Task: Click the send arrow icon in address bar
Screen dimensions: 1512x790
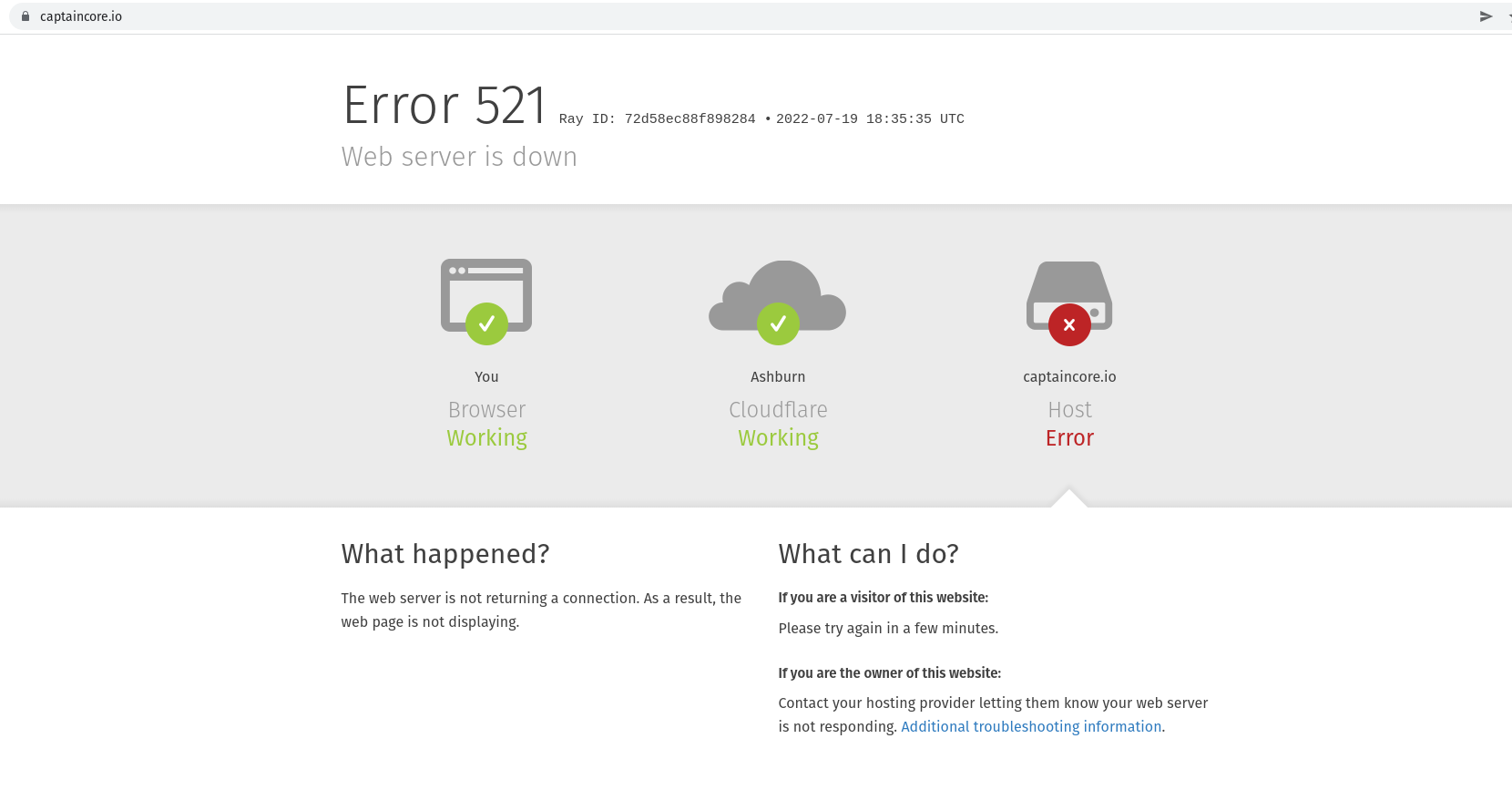Action: pyautogui.click(x=1486, y=16)
